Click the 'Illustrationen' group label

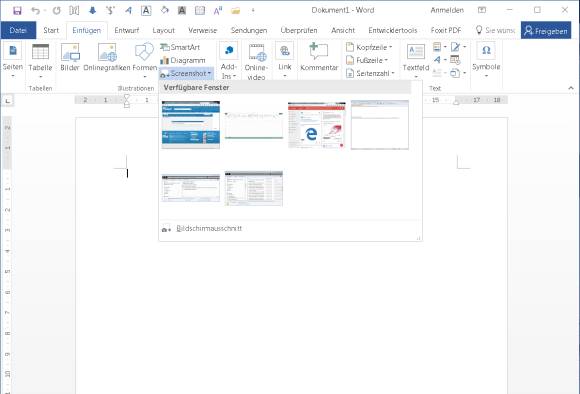136,88
